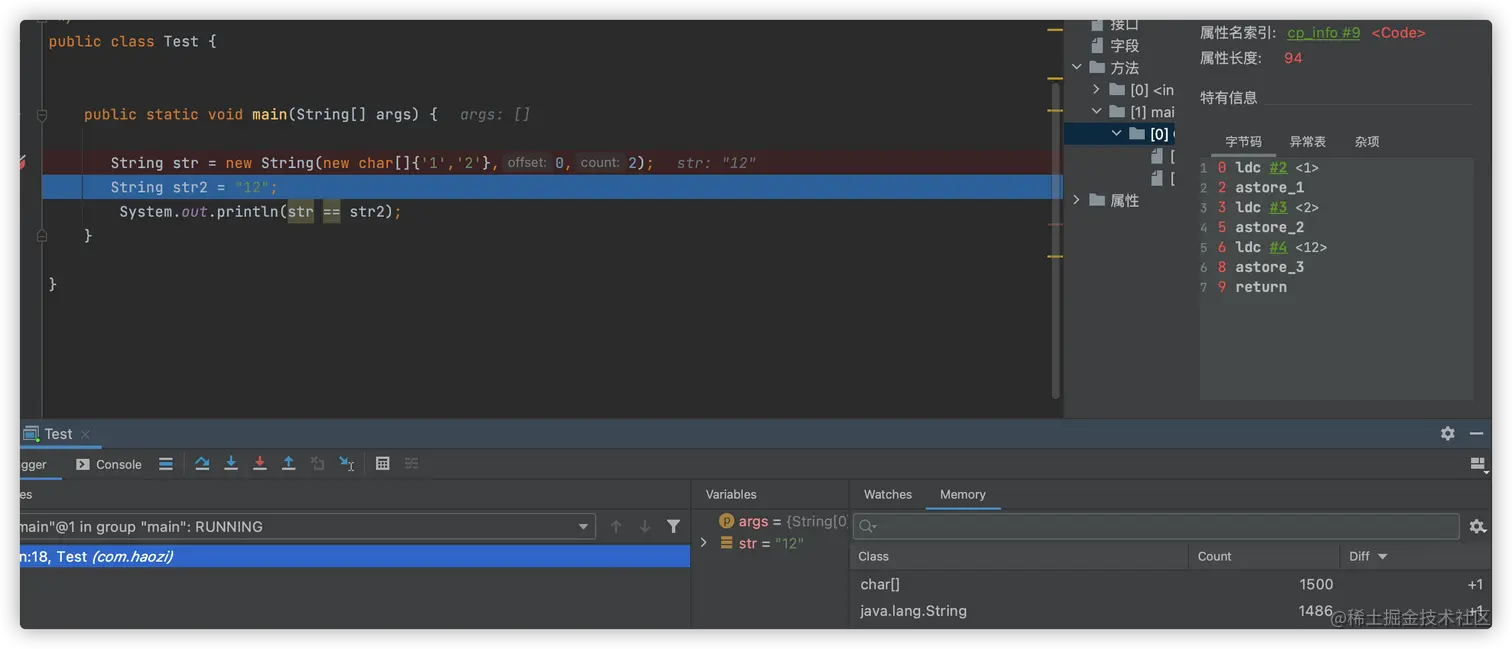Open Memory view settings gear
1512x649 pixels.
click(1477, 526)
